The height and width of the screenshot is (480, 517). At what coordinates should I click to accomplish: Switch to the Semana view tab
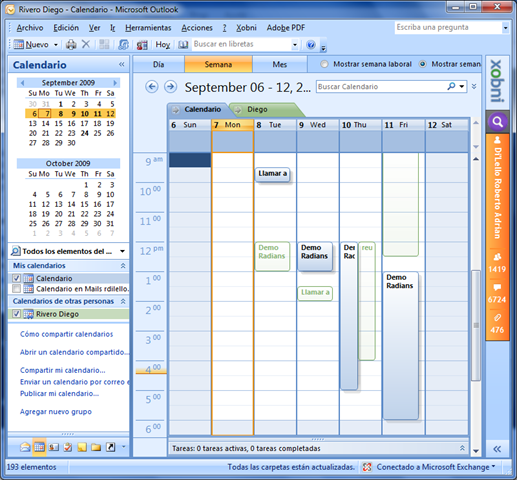pyautogui.click(x=218, y=64)
